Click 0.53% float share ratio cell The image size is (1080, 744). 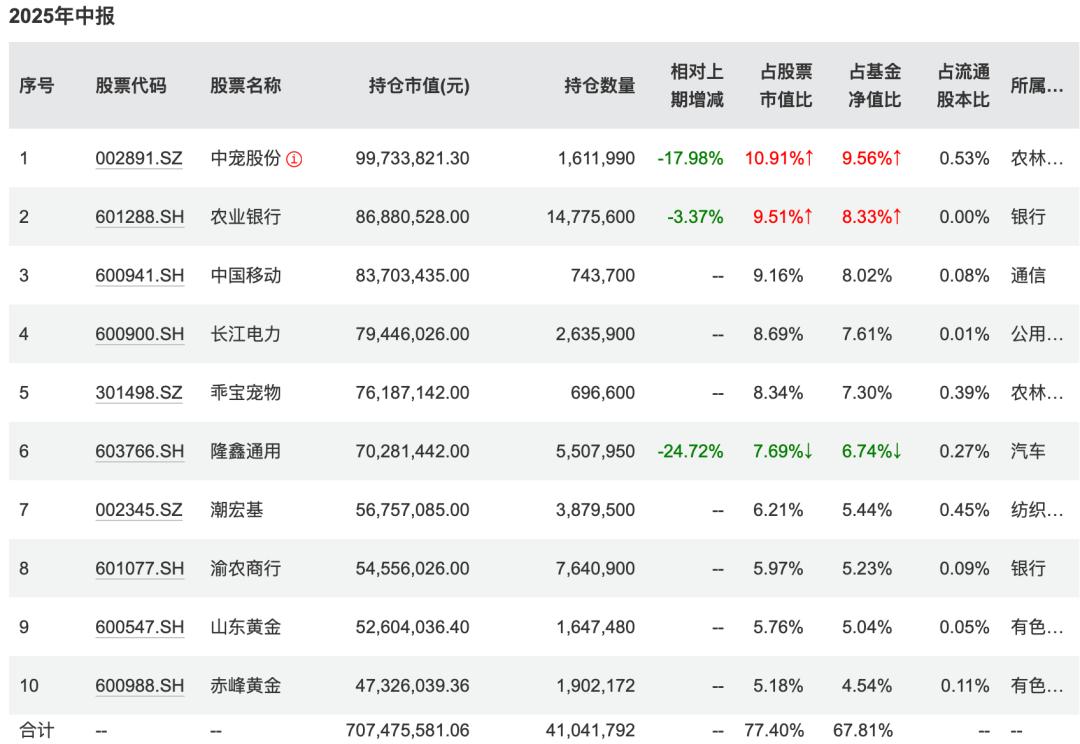click(x=964, y=158)
